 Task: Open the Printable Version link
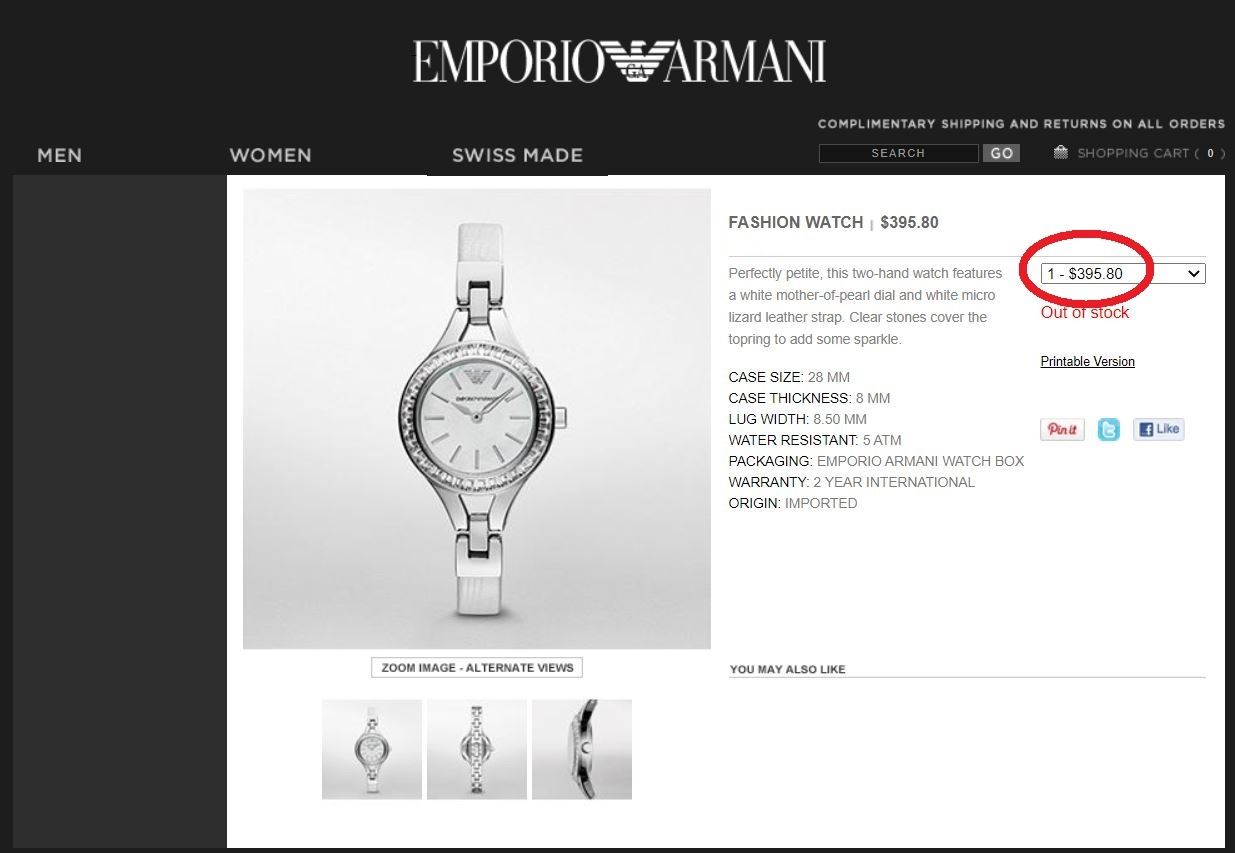point(1087,362)
